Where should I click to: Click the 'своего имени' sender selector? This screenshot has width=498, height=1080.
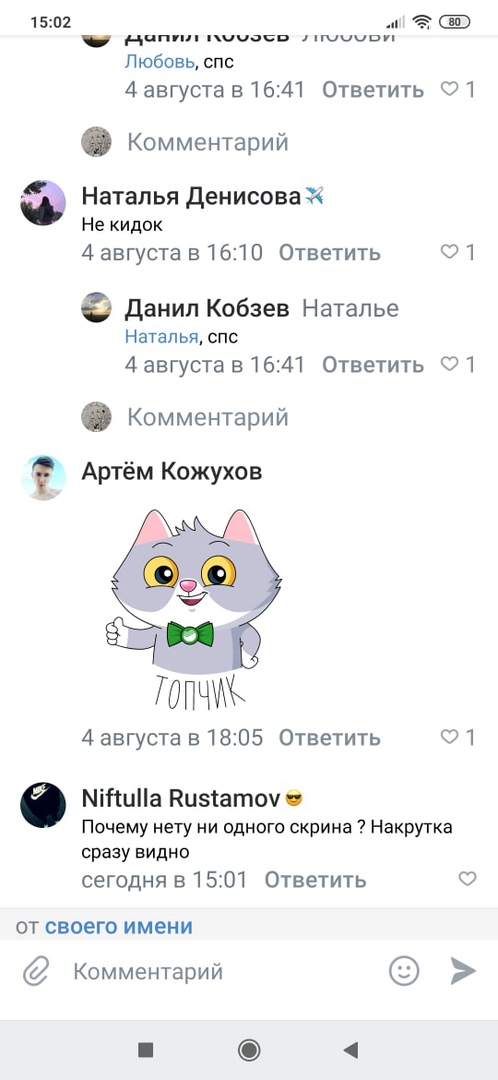(118, 926)
